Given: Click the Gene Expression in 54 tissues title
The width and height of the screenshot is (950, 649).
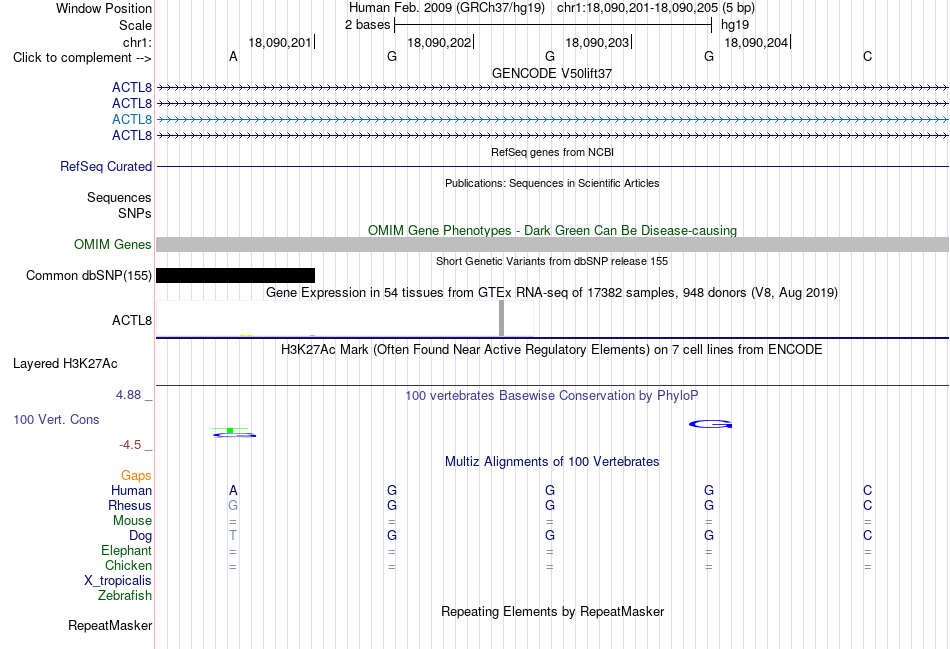Looking at the screenshot, I should click(552, 293).
